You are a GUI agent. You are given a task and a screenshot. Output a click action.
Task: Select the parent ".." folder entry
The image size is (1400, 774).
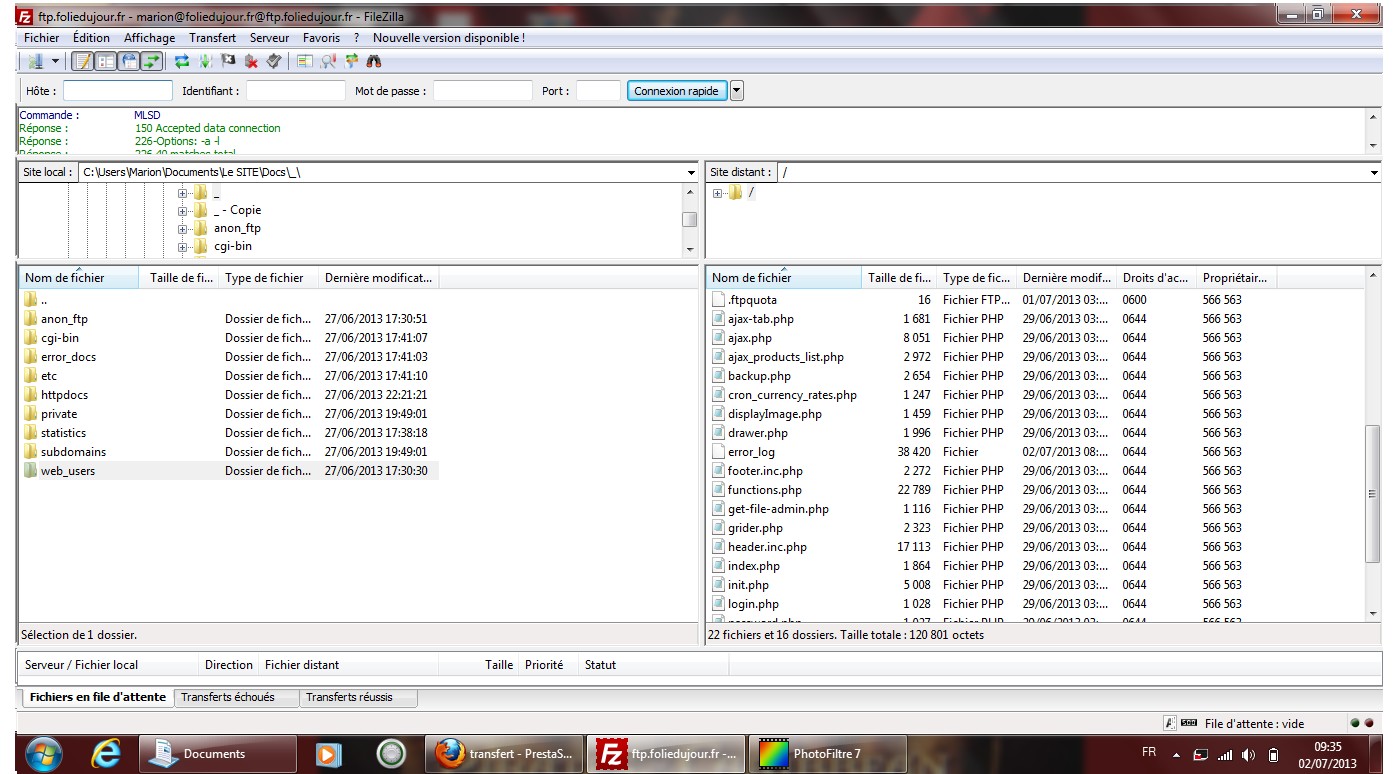point(228,300)
